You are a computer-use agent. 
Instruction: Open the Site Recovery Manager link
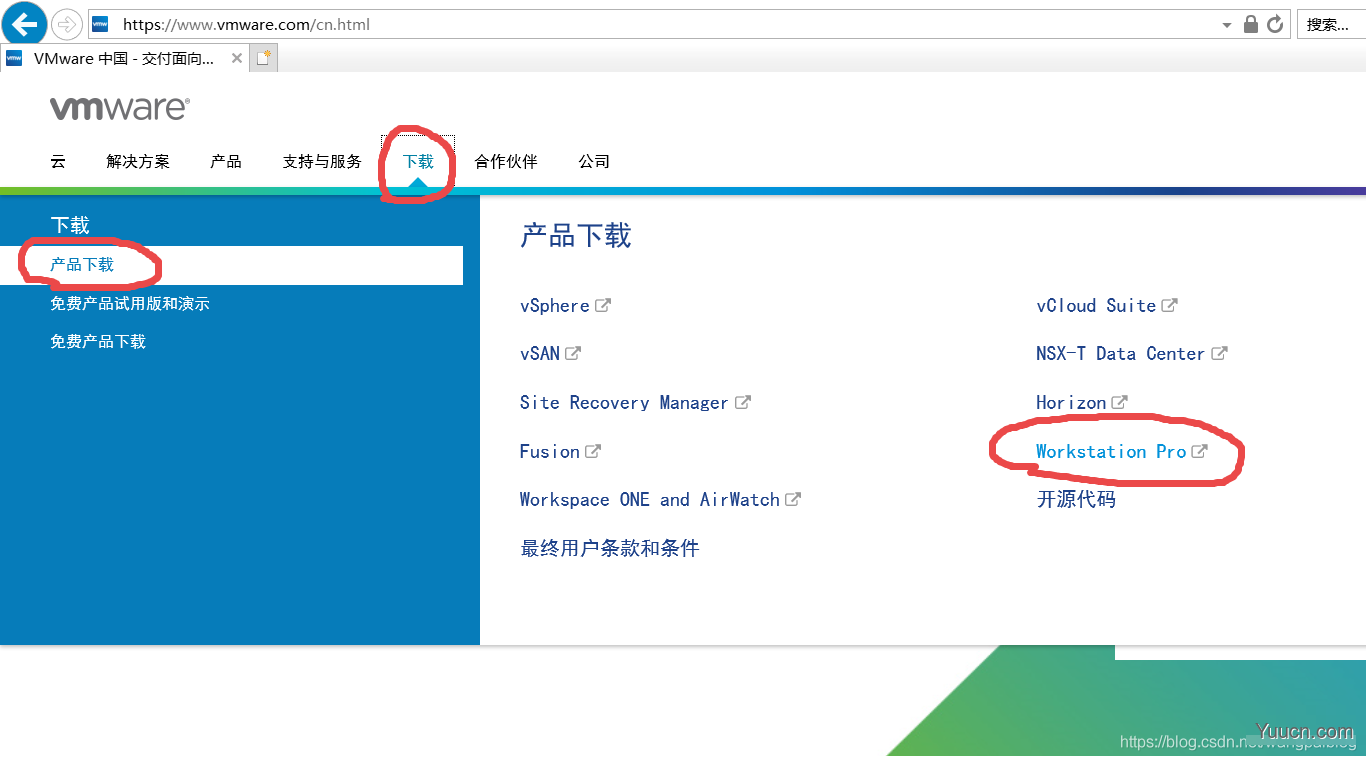[624, 403]
